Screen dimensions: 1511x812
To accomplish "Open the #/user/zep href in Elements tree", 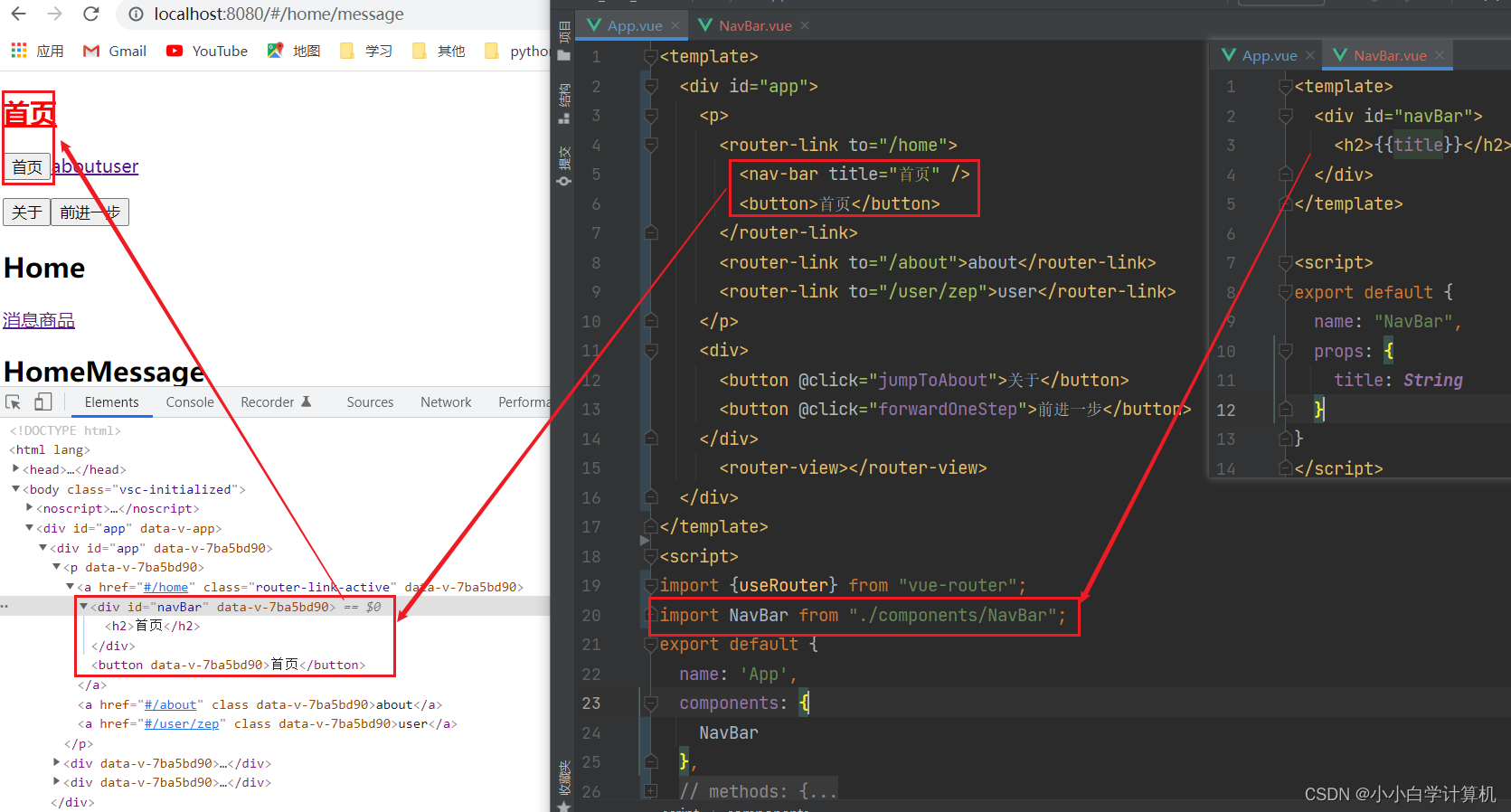I will 182,723.
